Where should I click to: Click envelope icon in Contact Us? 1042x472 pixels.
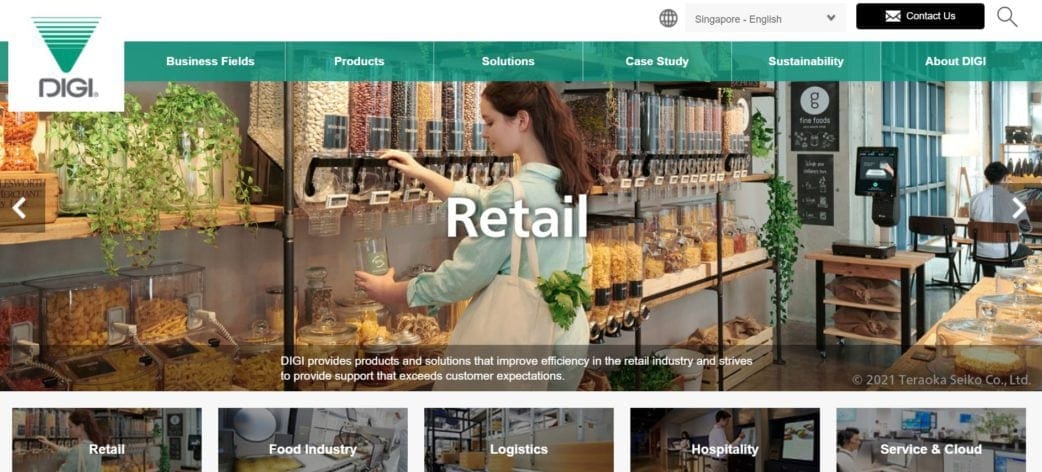click(x=893, y=17)
